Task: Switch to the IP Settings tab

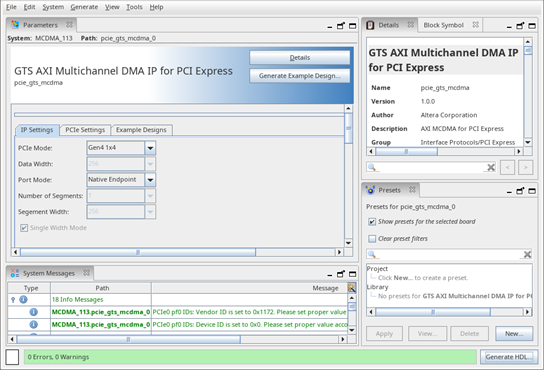Action: (x=37, y=130)
